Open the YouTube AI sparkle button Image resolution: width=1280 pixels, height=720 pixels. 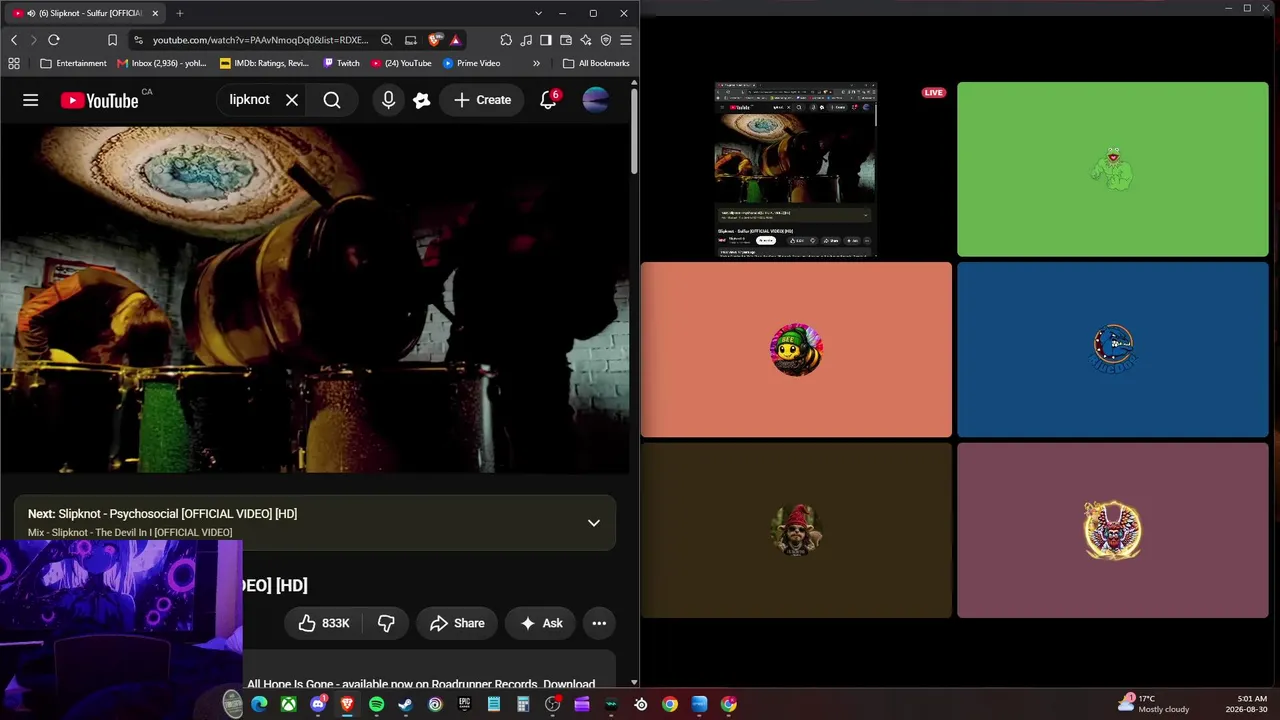(x=422, y=100)
